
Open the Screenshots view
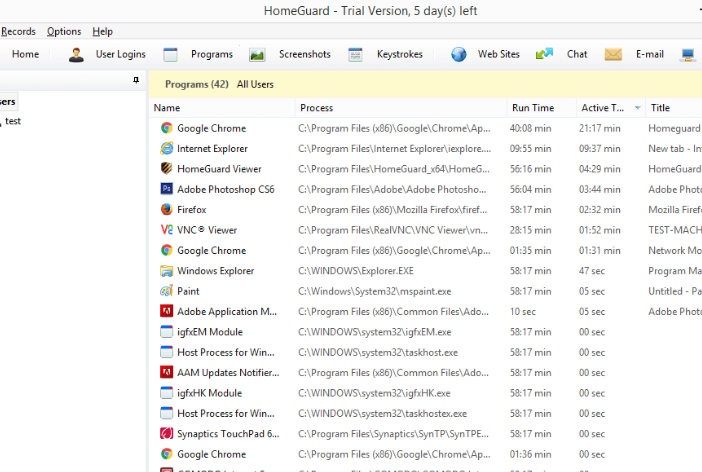304,54
